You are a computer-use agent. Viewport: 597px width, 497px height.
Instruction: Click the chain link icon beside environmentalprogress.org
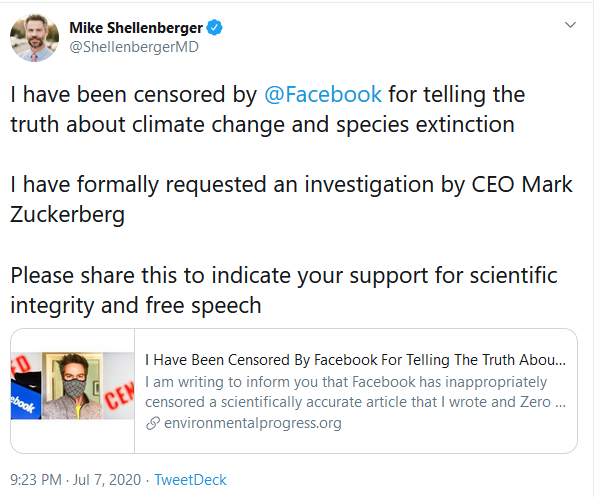[153, 423]
